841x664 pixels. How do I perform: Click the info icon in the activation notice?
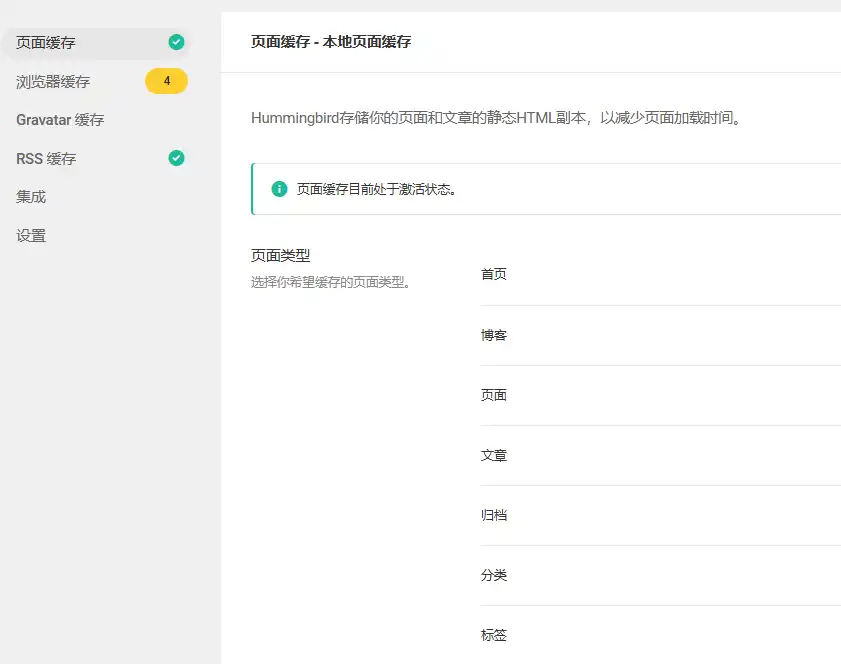pyautogui.click(x=279, y=189)
